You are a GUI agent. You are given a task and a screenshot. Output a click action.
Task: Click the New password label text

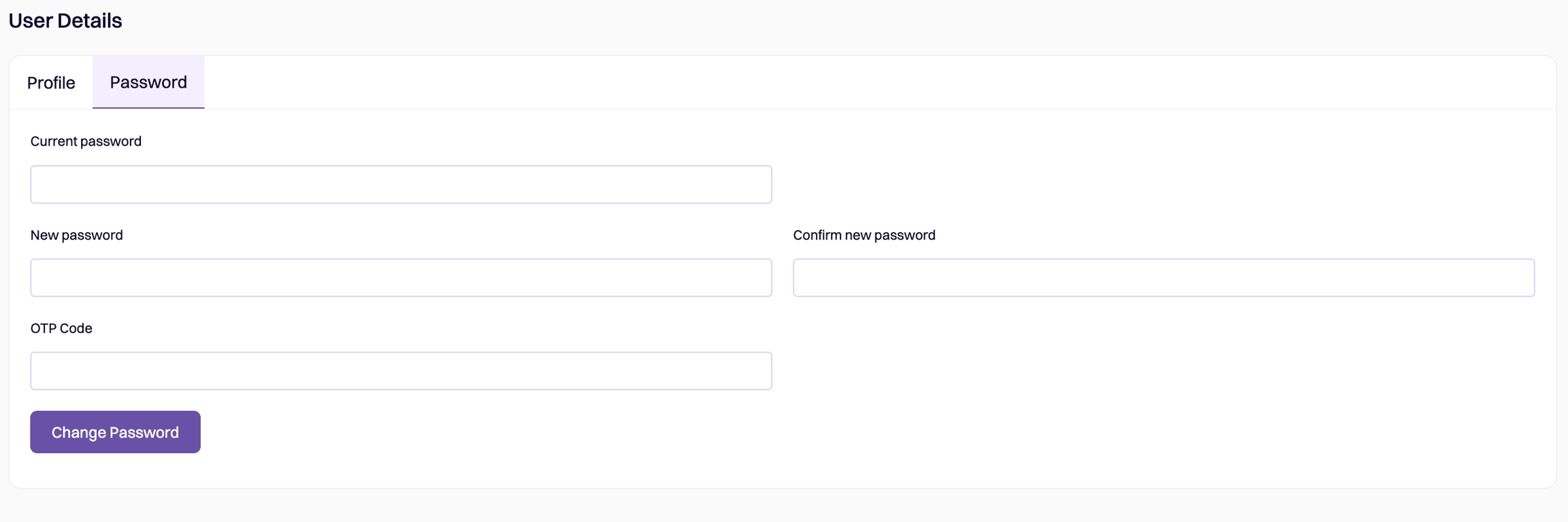76,235
